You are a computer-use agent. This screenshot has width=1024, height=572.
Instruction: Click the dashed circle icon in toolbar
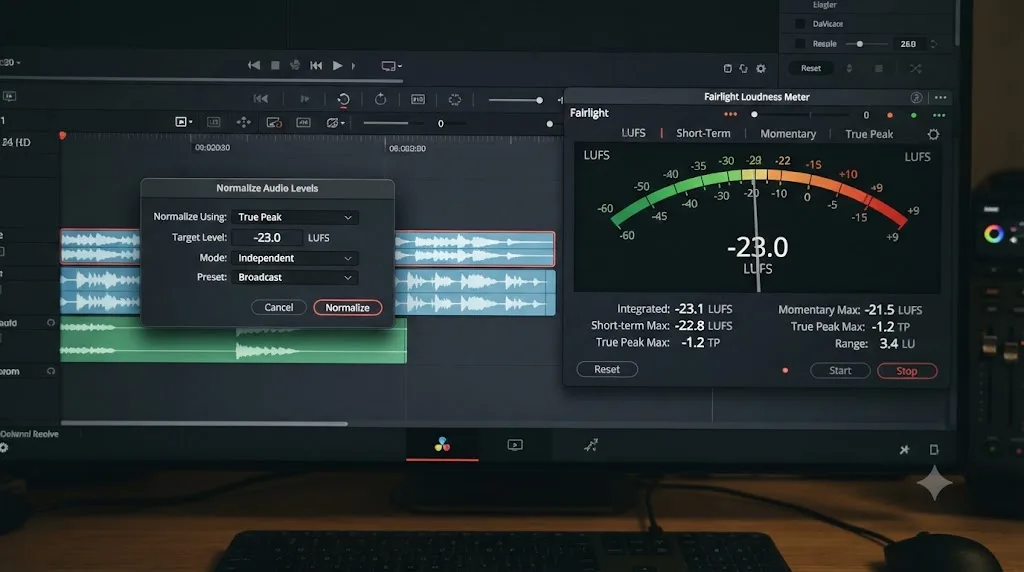[455, 99]
